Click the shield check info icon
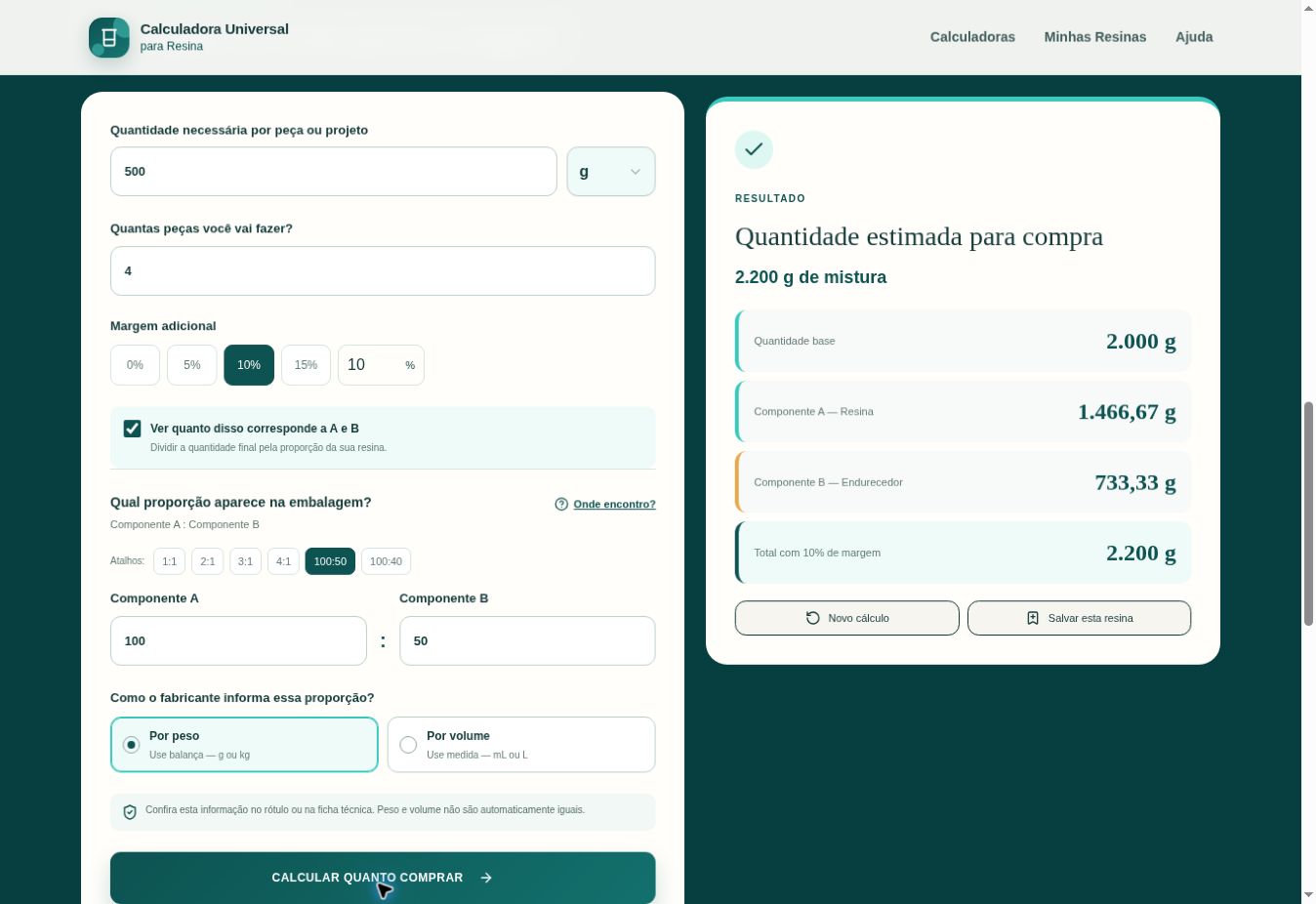 tap(130, 811)
